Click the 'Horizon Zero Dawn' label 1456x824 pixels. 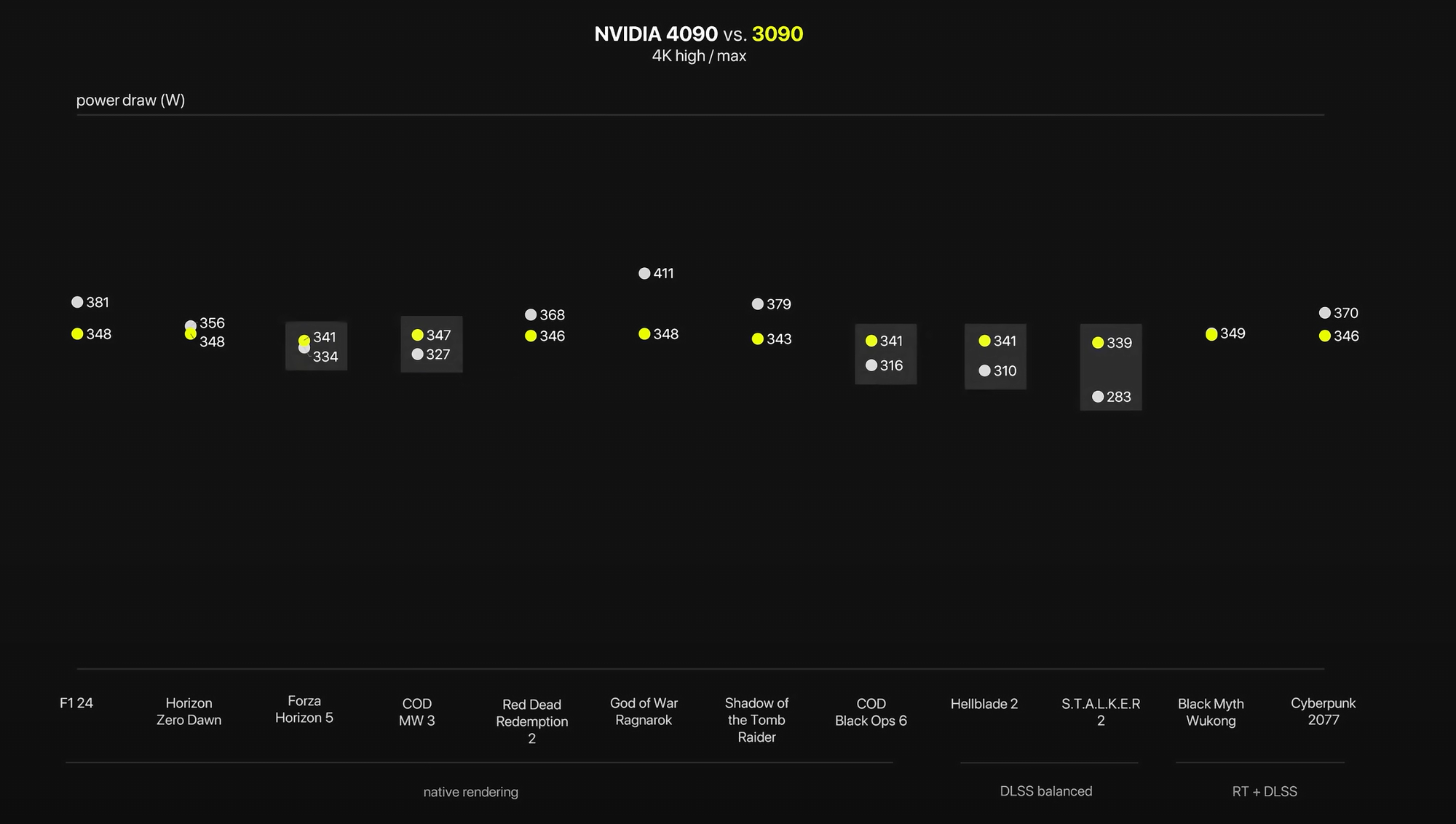click(x=189, y=712)
